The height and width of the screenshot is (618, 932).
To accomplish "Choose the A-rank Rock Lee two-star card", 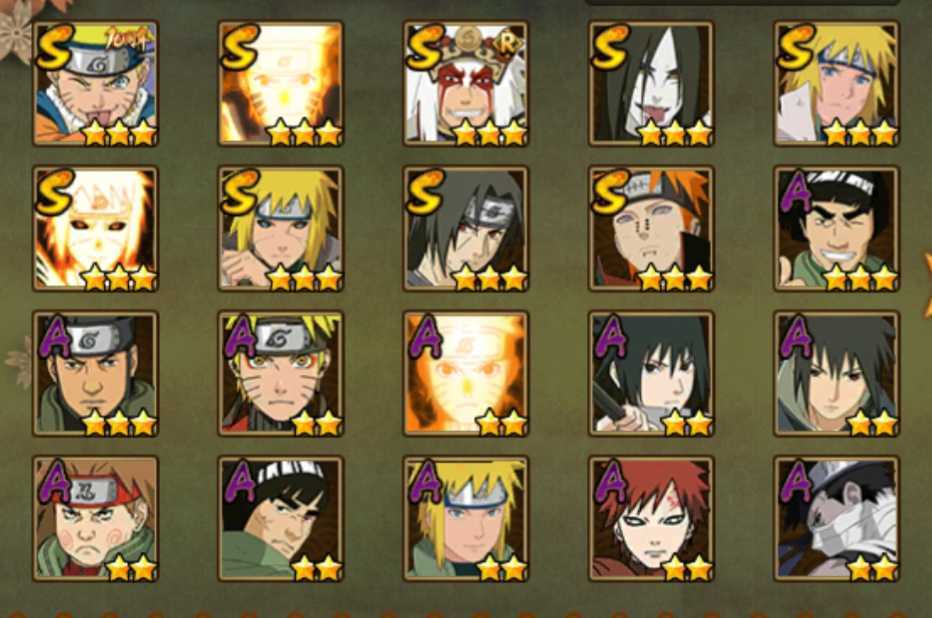I will 281,519.
